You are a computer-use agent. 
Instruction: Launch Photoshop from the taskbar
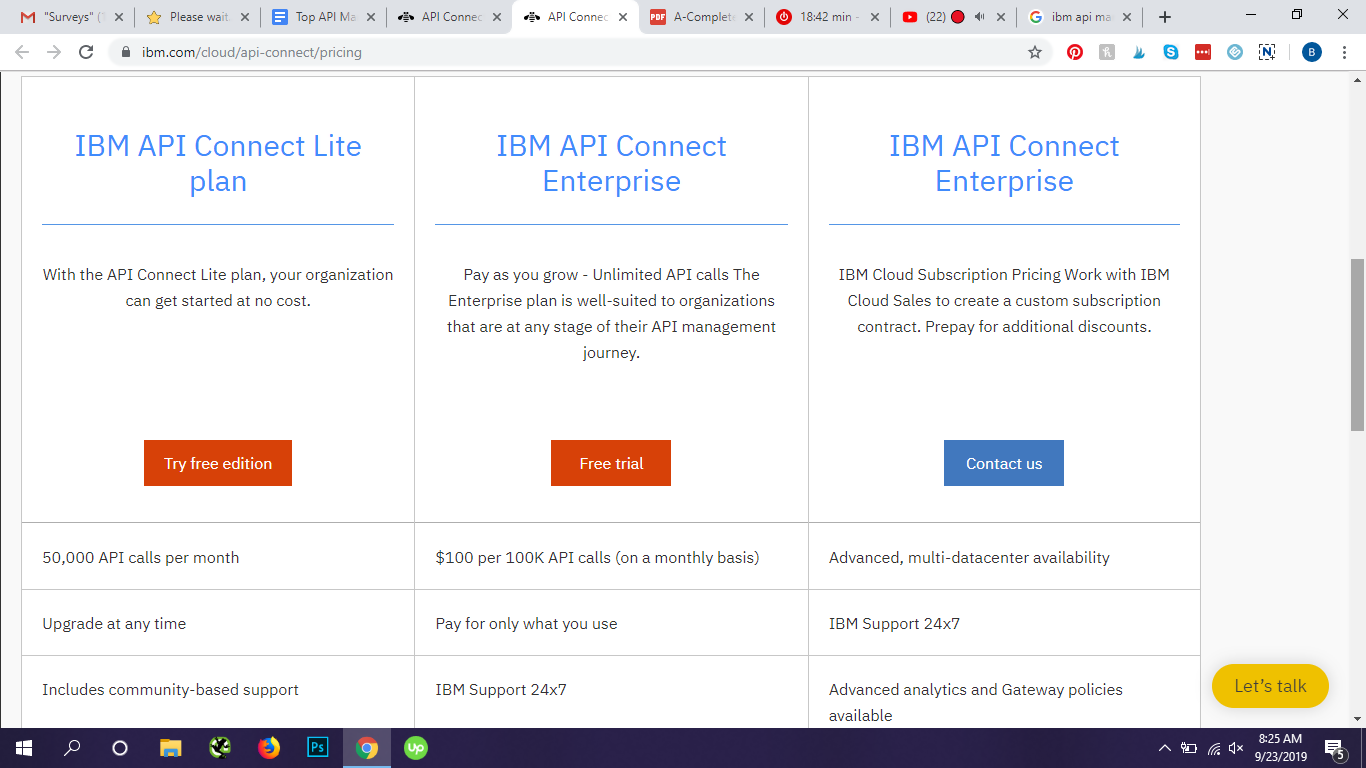pyautogui.click(x=318, y=747)
